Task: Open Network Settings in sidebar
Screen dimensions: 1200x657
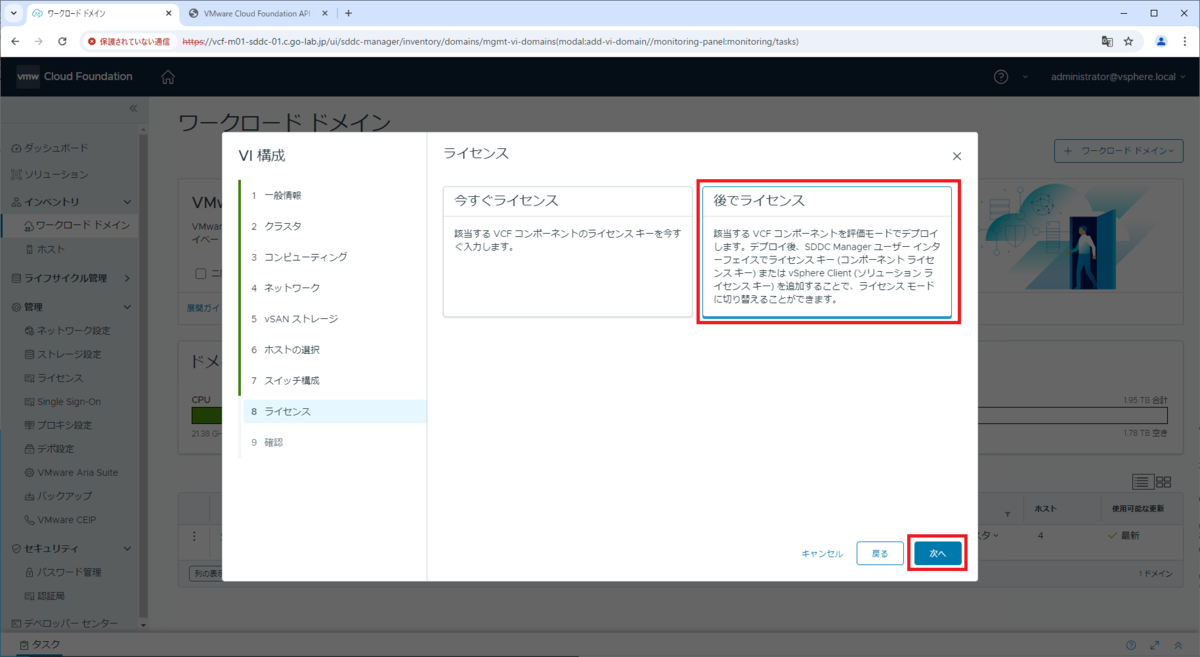Action: pos(70,330)
